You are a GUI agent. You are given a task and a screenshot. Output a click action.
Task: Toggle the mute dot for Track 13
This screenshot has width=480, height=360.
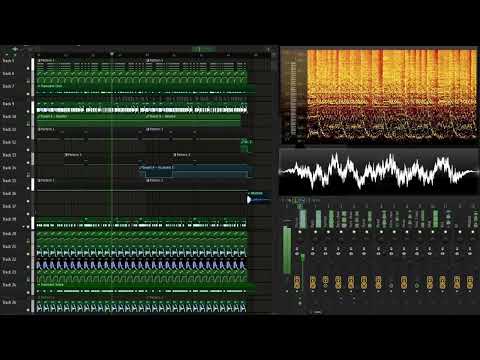28,163
